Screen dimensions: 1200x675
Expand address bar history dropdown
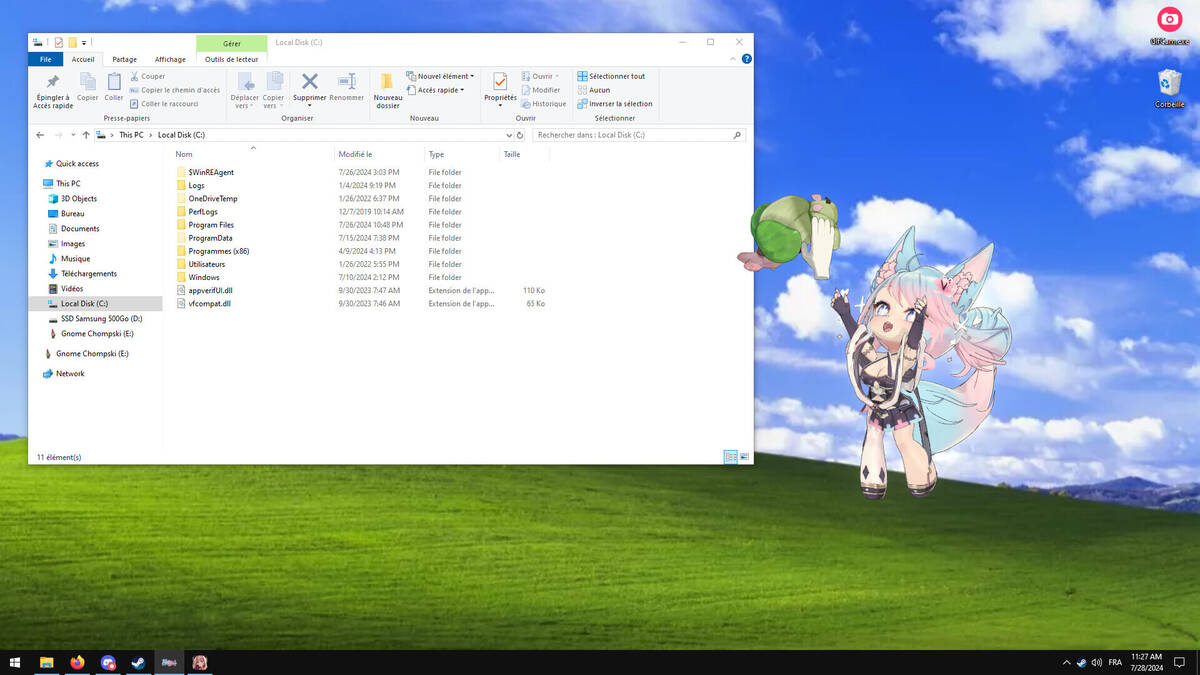pyautogui.click(x=509, y=135)
